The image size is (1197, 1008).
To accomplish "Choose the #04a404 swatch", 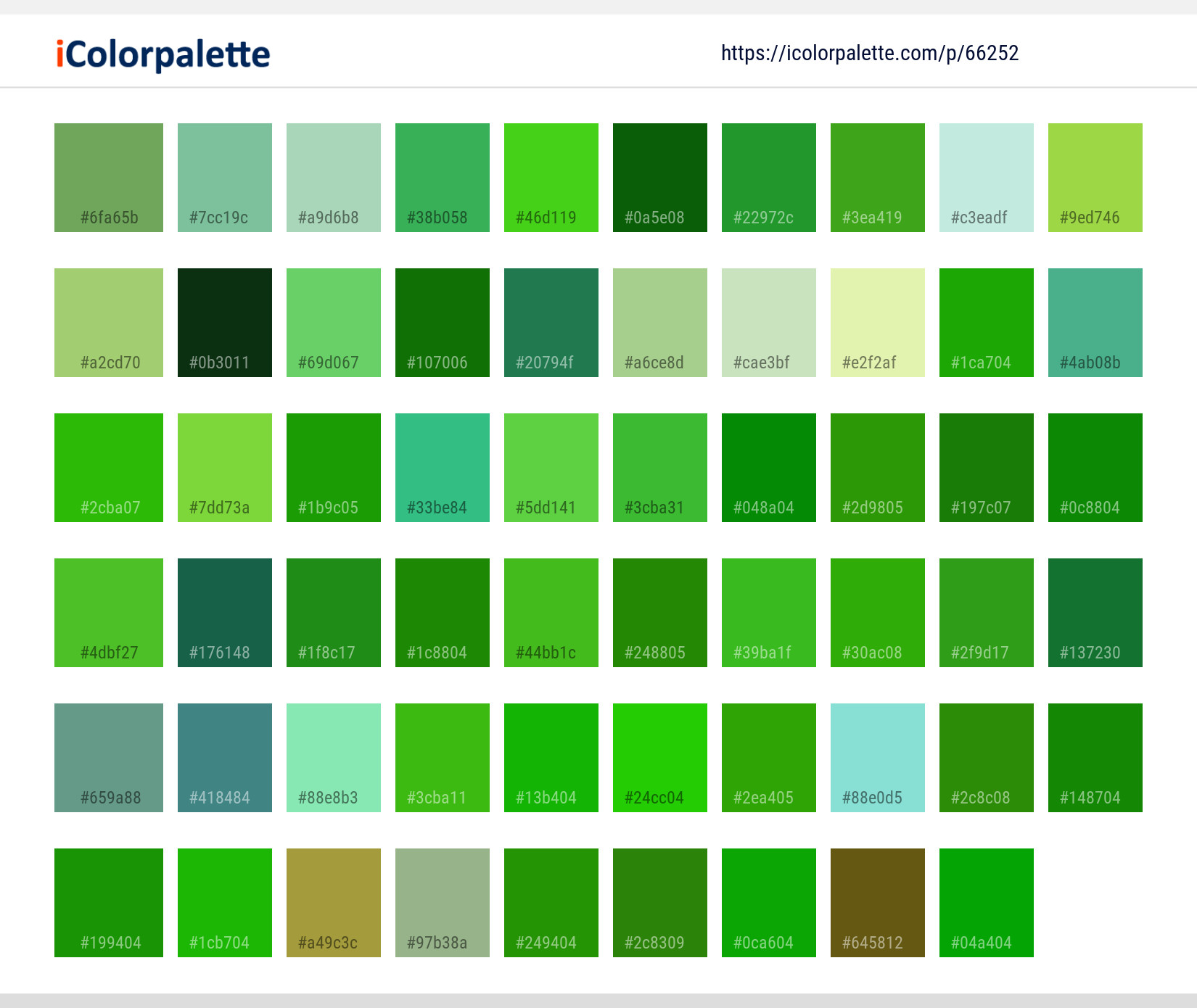I will tap(987, 903).
